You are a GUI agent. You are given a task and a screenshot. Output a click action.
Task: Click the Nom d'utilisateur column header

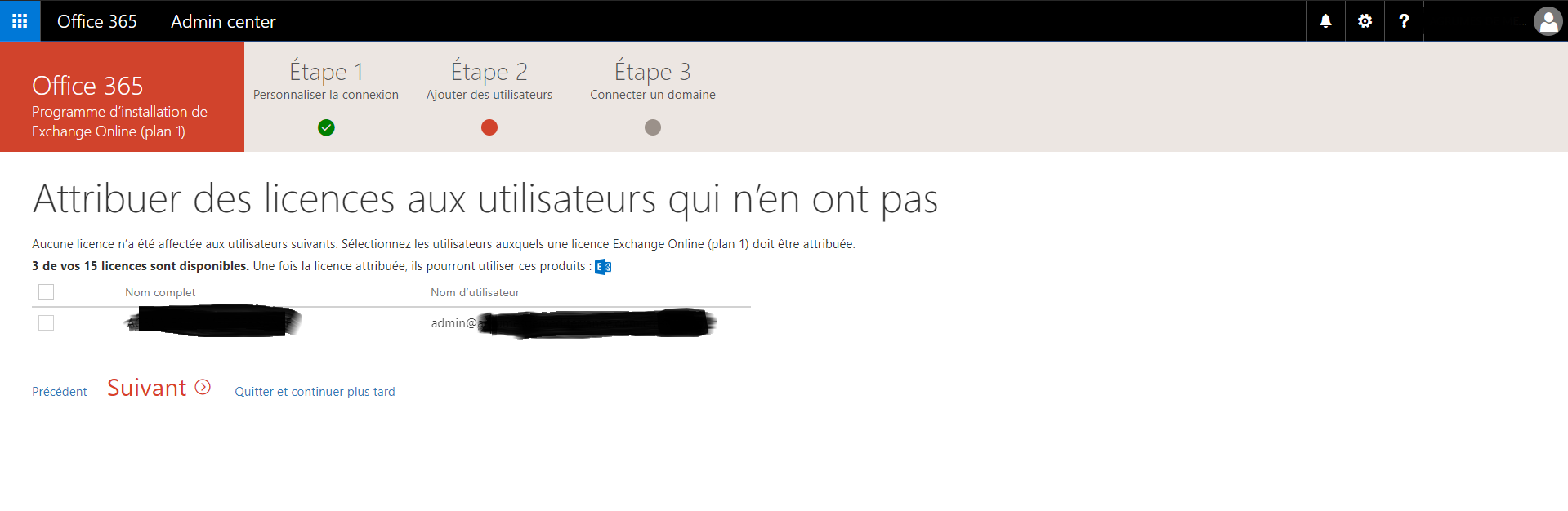point(475,292)
